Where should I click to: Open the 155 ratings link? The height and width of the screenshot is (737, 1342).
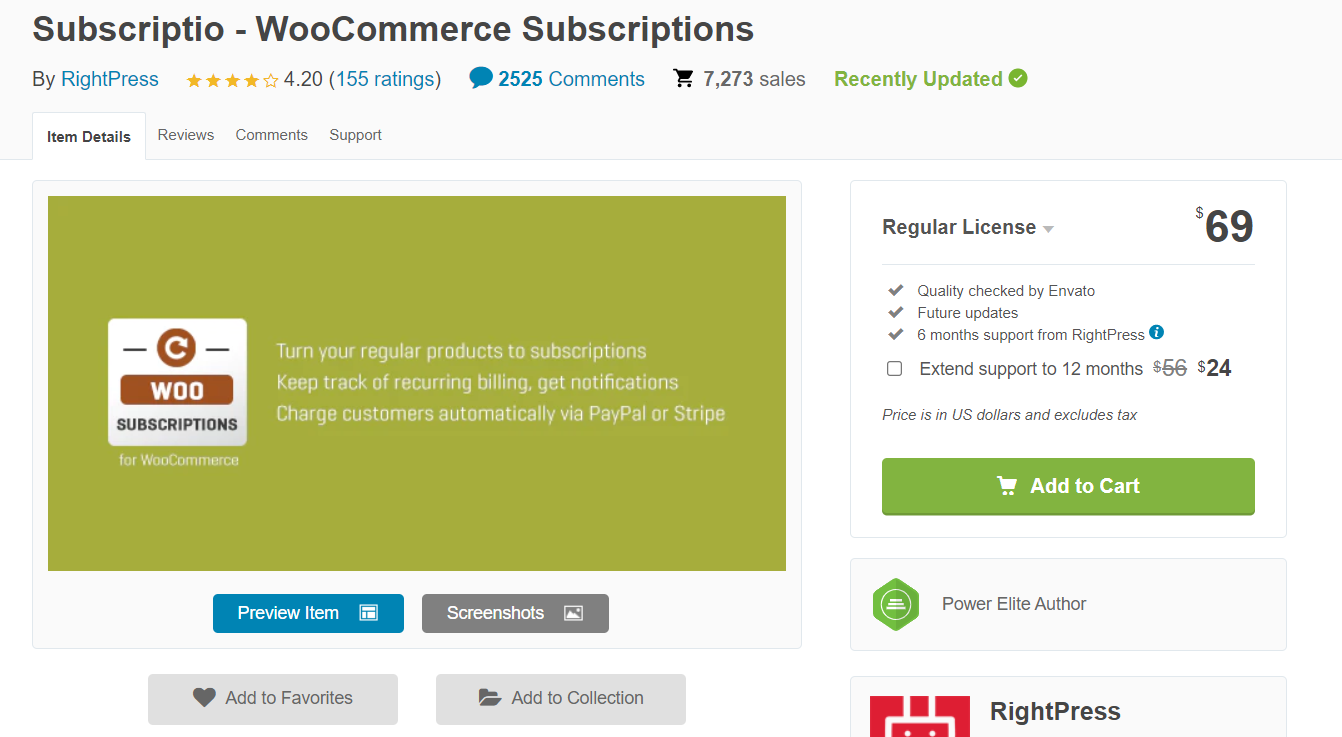(385, 79)
